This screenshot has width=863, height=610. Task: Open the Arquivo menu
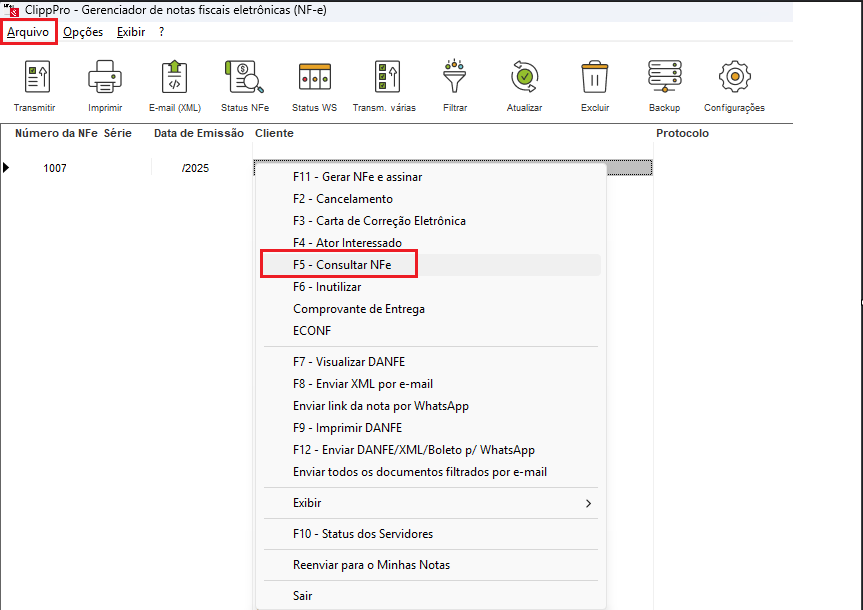pos(28,32)
